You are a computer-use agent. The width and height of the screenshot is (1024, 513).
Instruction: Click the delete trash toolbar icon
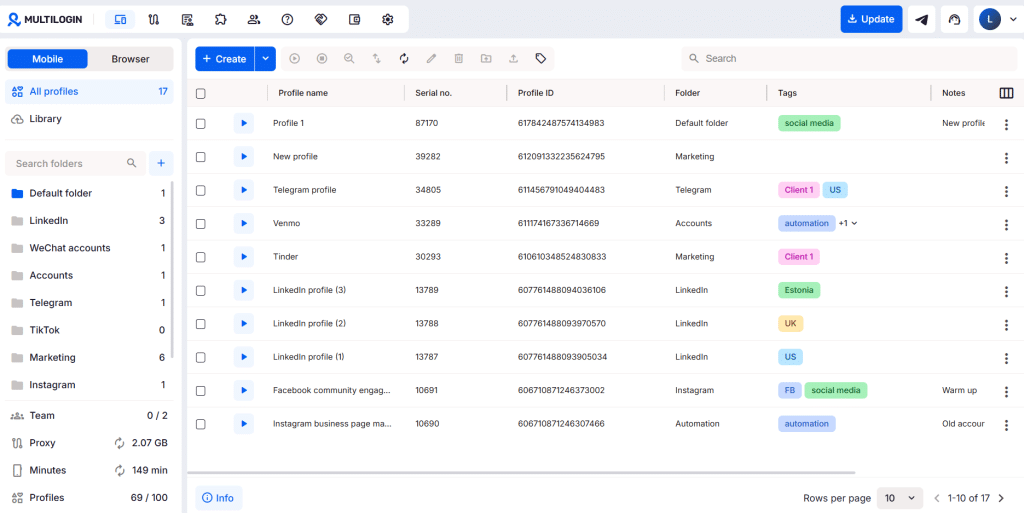[458, 59]
